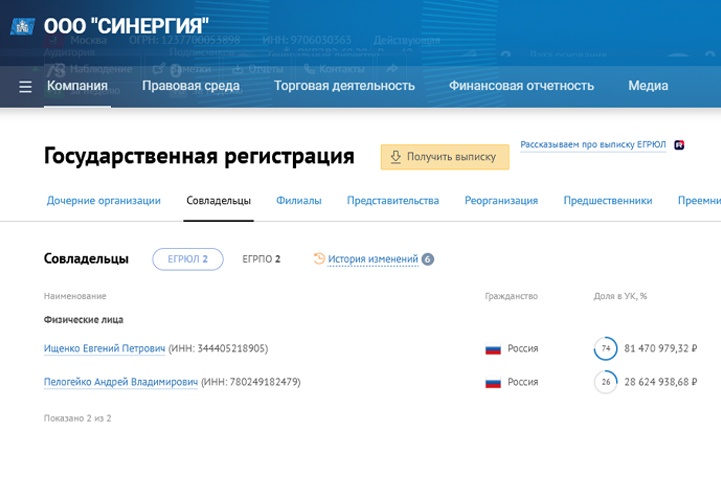Open the Правовая среда menu

click(190, 86)
